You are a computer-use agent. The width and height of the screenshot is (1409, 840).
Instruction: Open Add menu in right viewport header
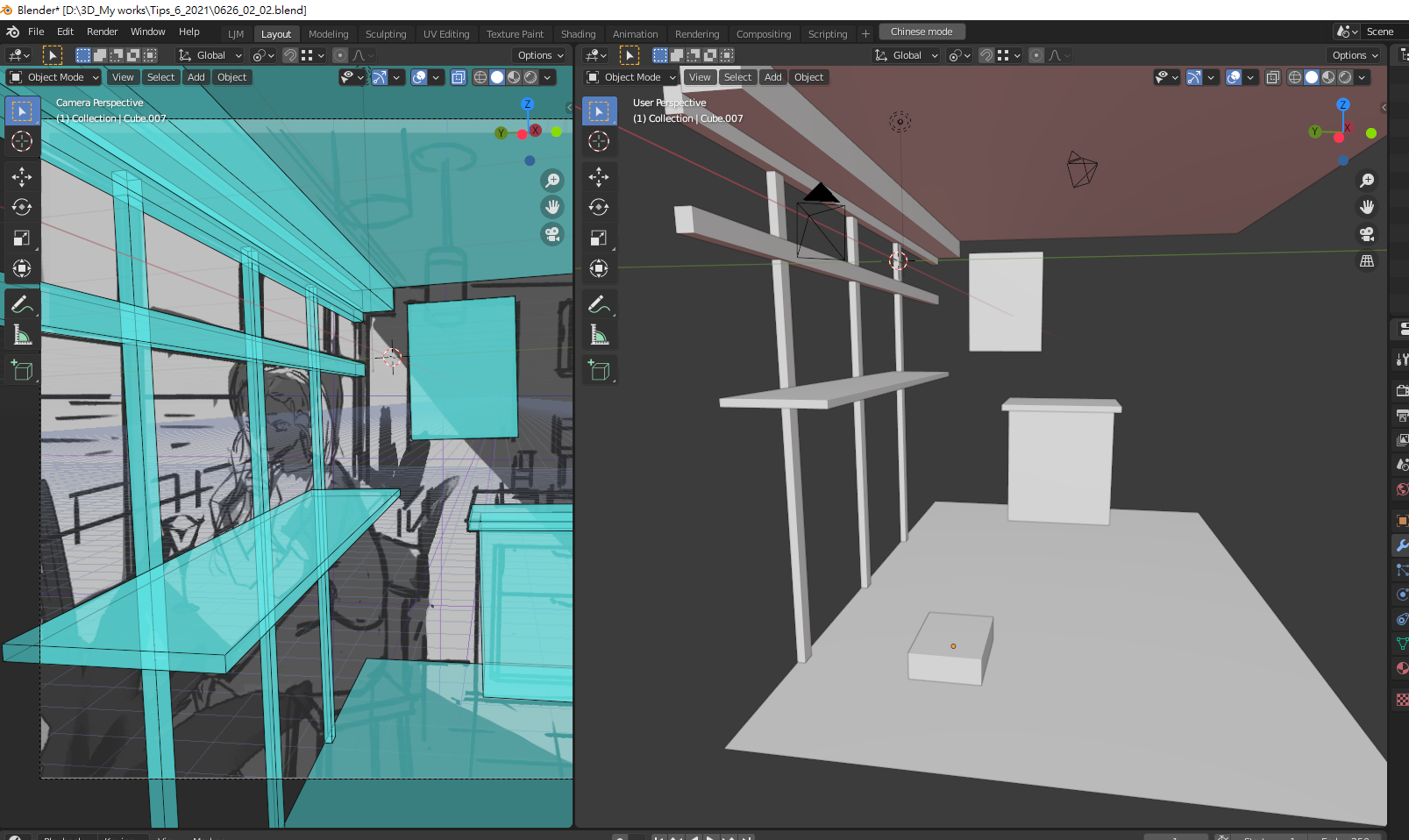tap(772, 77)
